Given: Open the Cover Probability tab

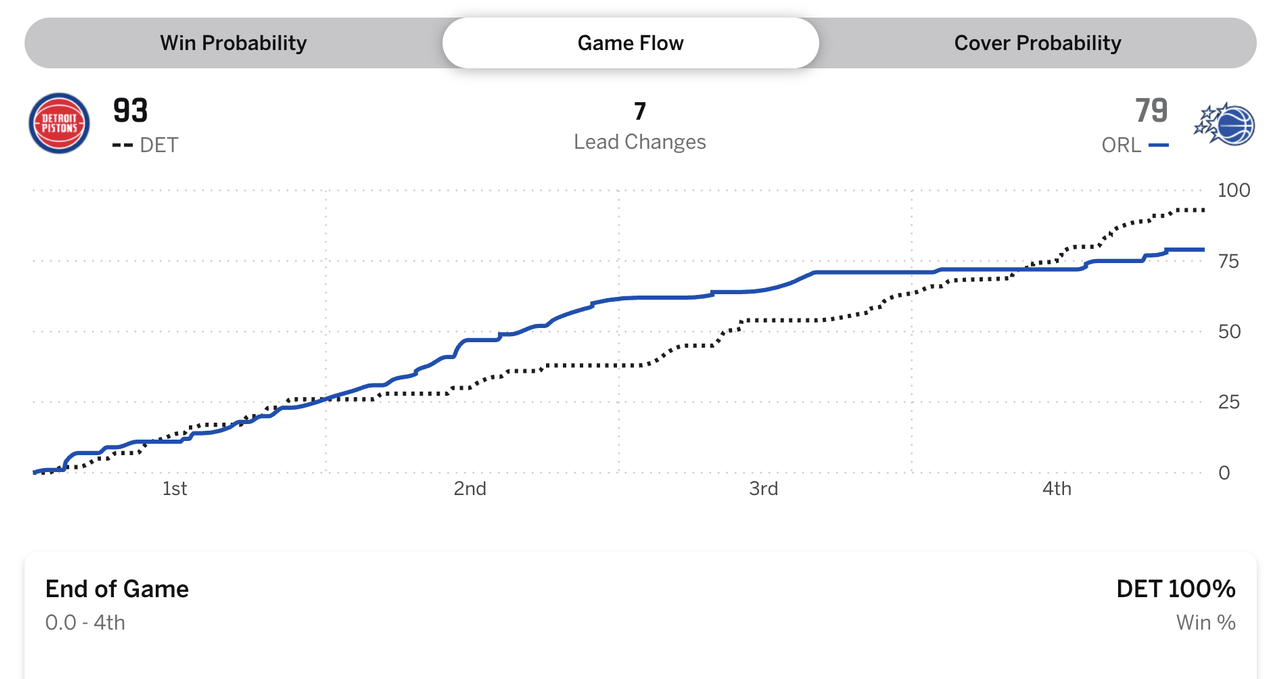Looking at the screenshot, I should [x=1037, y=43].
